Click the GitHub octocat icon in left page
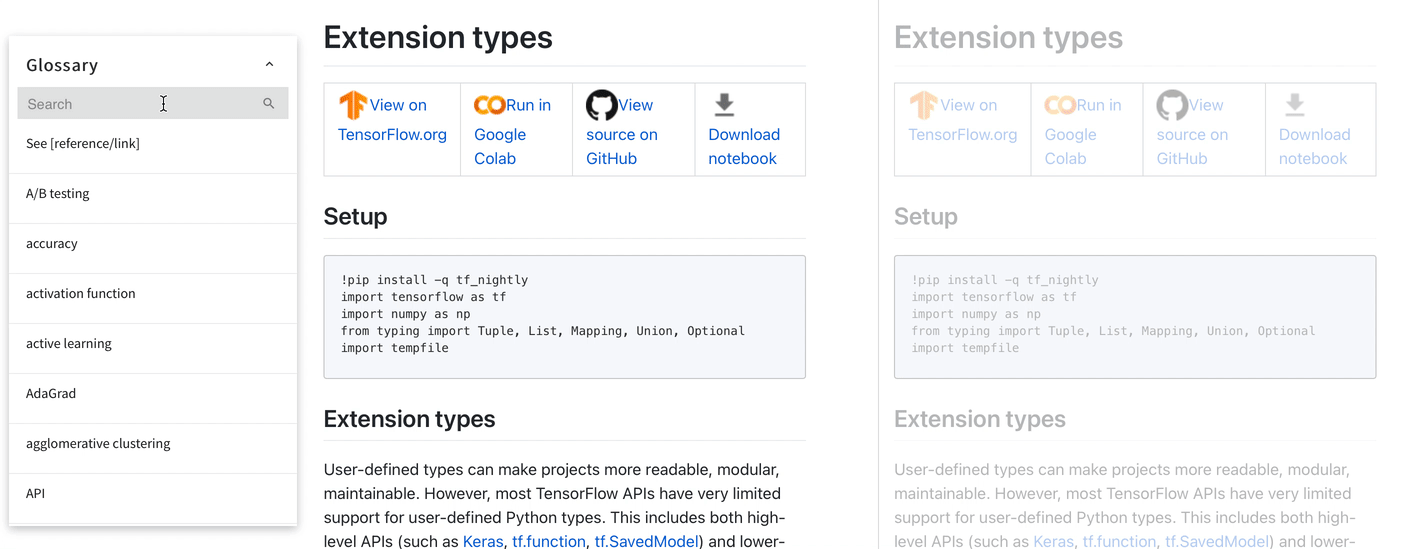 601,105
